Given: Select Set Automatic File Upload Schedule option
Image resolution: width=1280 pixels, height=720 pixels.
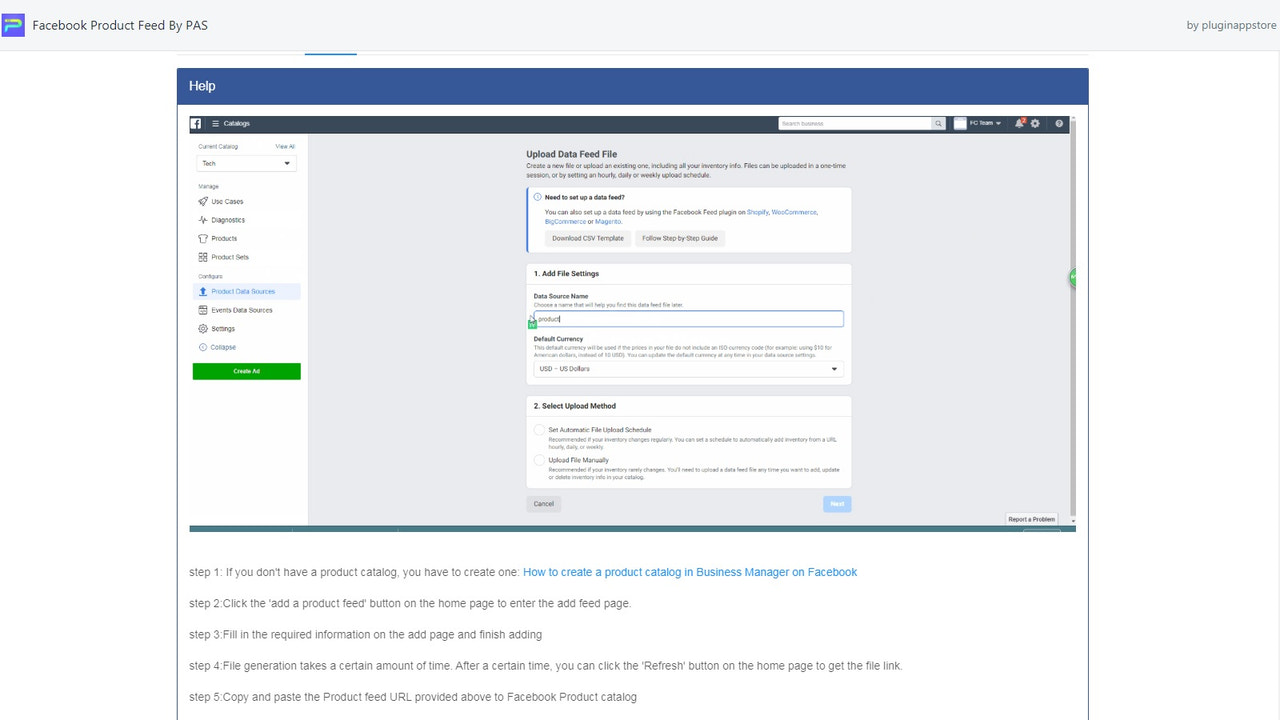Looking at the screenshot, I should tap(540, 430).
